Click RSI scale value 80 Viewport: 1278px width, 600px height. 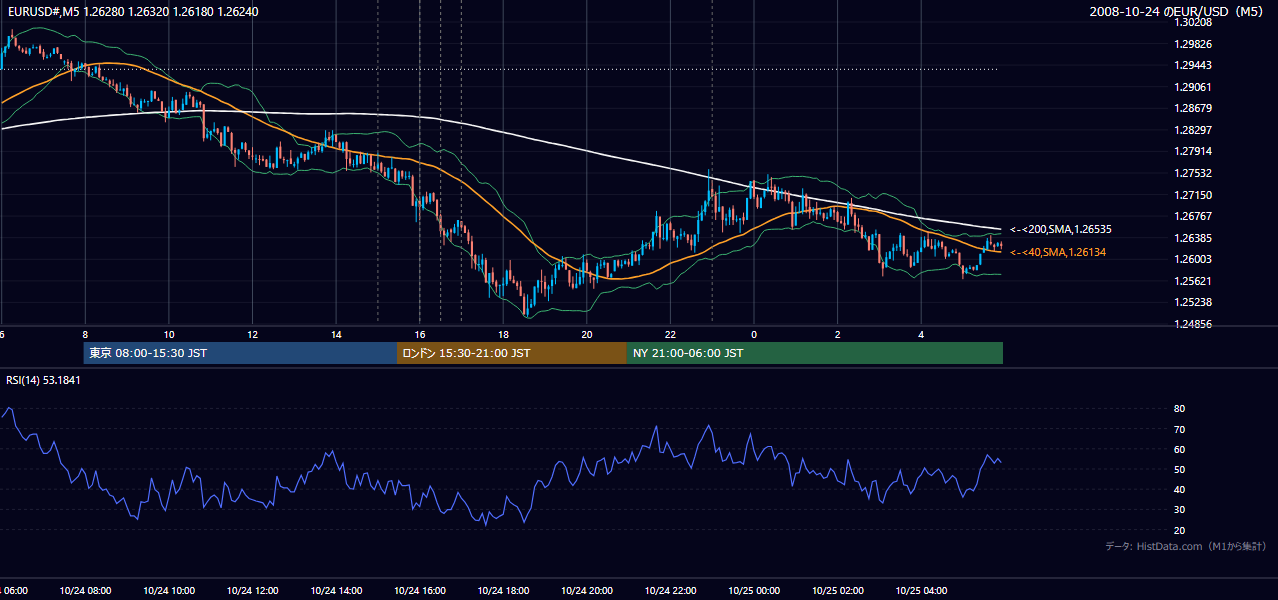click(1179, 409)
